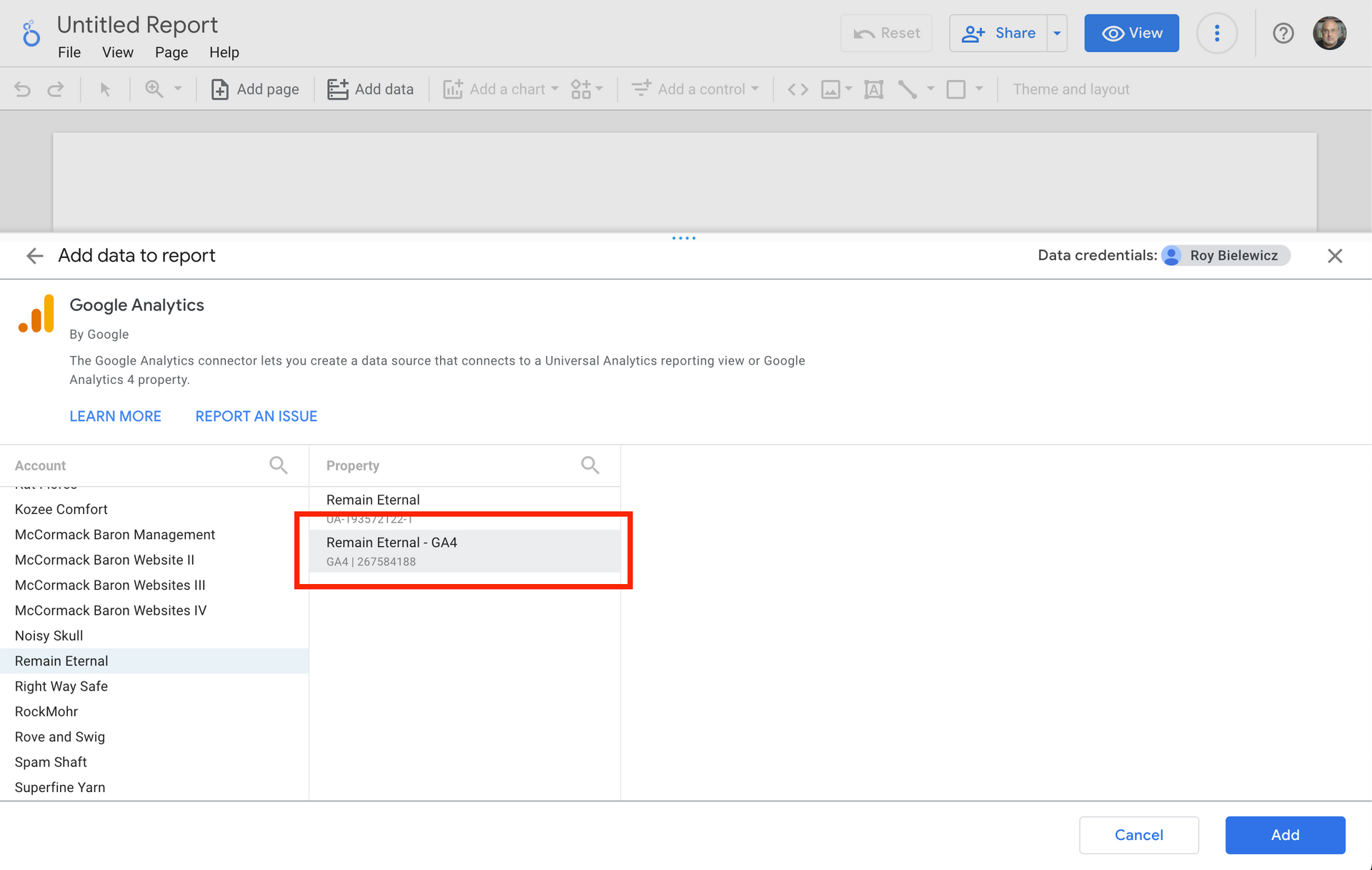Select the RockMohr account

154,711
